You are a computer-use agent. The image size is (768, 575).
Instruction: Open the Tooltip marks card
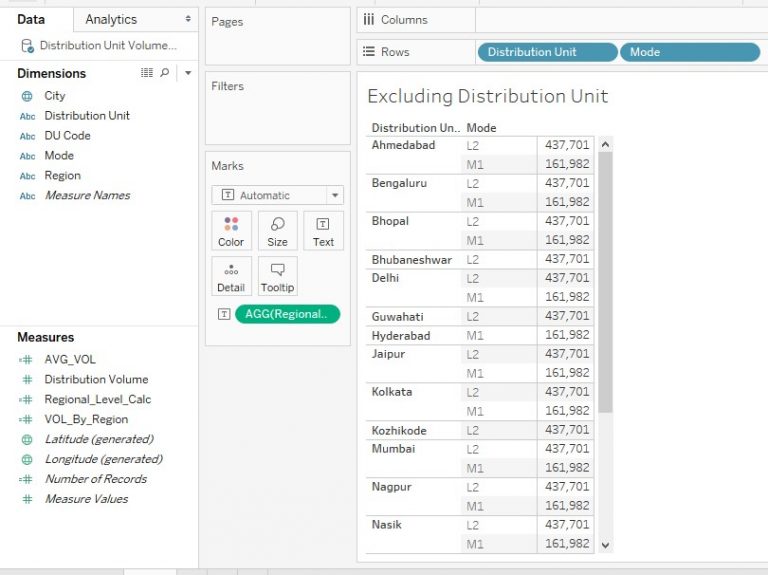[x=277, y=276]
